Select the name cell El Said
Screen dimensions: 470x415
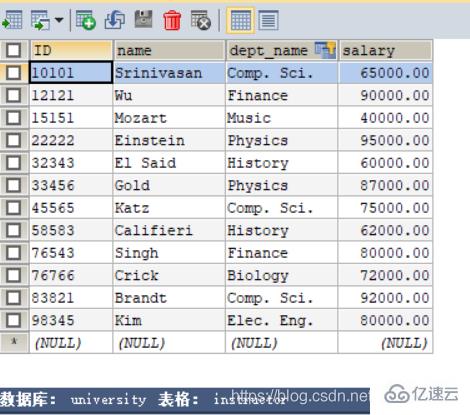tap(169, 163)
